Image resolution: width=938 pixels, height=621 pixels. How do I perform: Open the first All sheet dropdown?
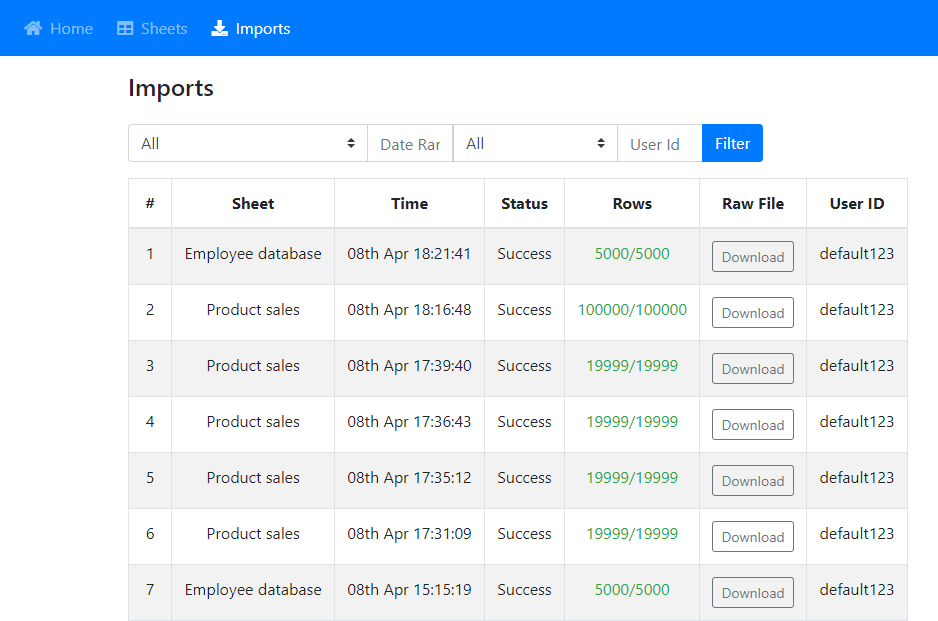coord(247,143)
